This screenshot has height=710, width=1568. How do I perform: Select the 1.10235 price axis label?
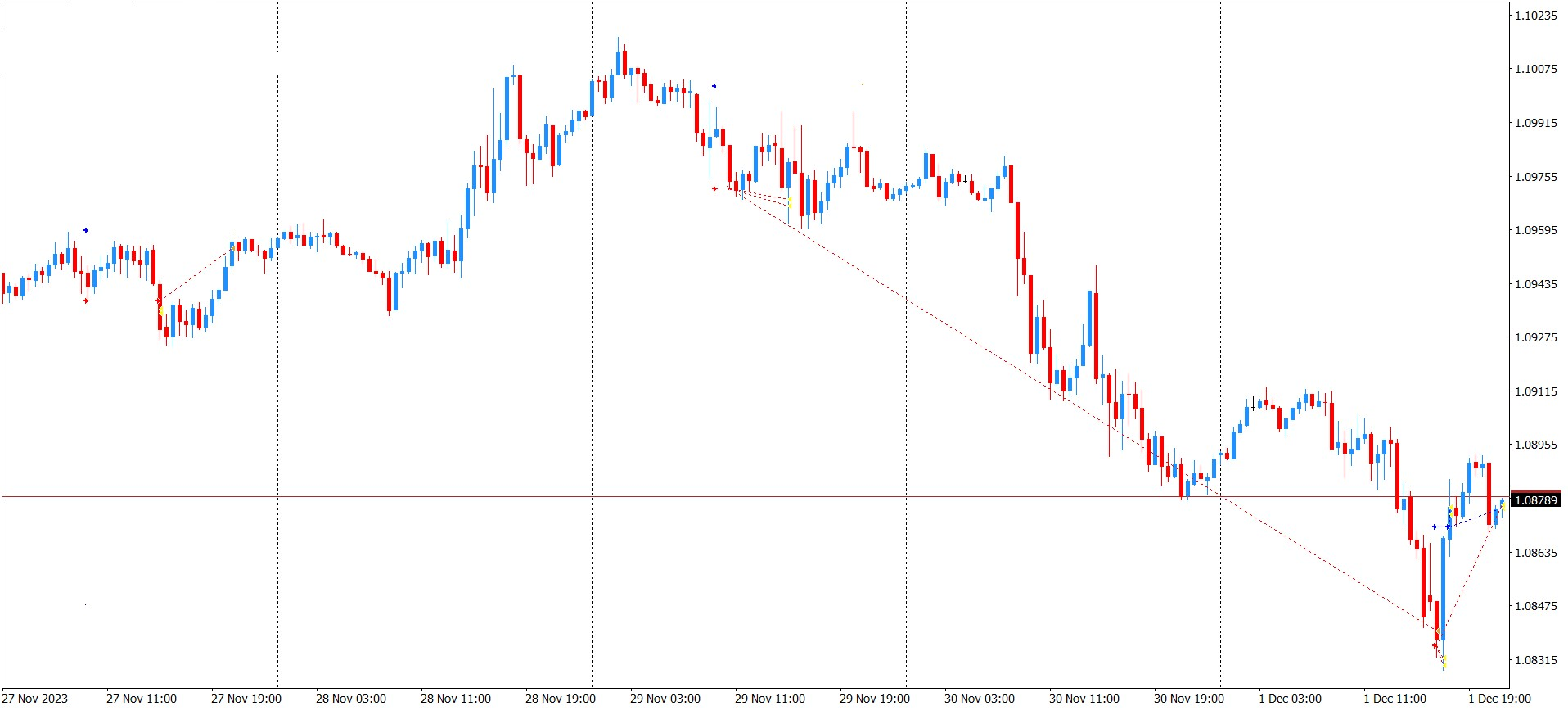pos(1536,16)
